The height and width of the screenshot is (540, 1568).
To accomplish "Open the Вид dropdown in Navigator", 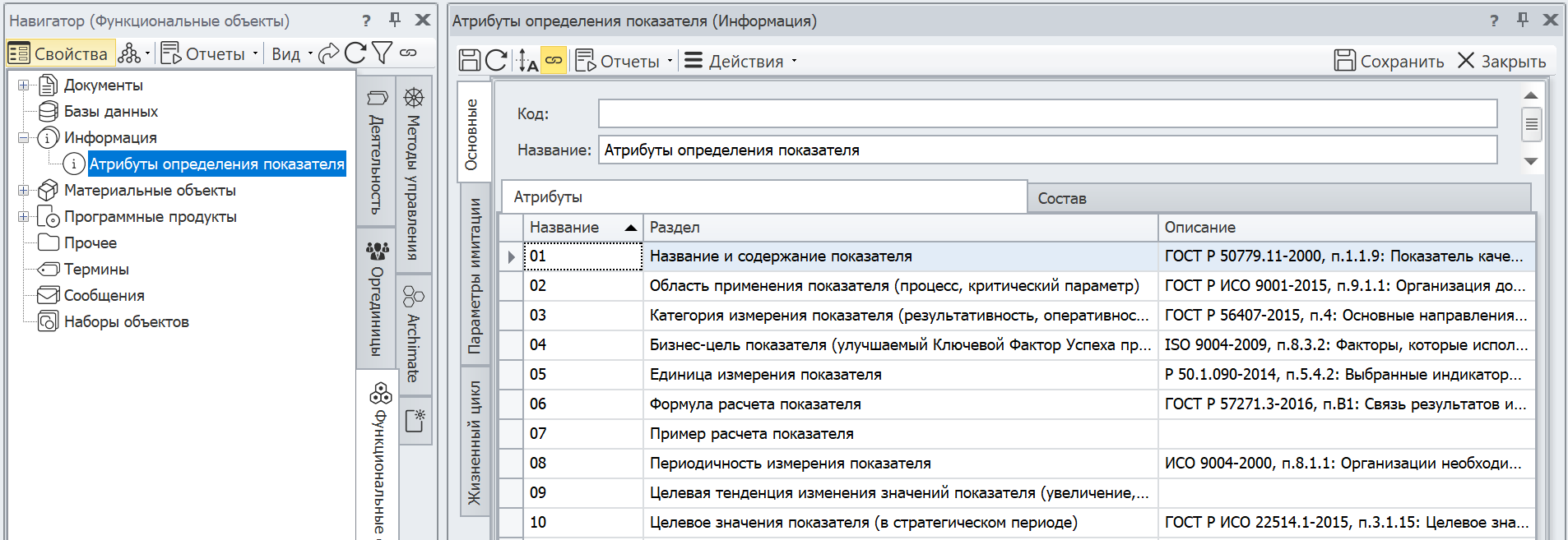I will point(292,54).
